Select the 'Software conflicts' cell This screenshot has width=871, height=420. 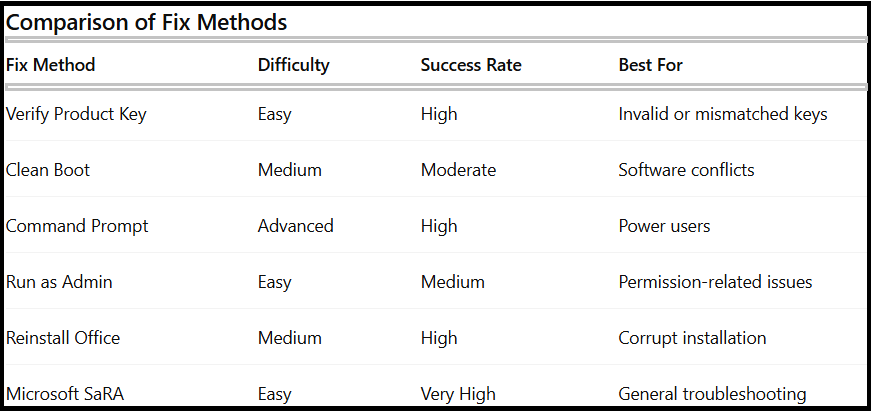click(686, 170)
